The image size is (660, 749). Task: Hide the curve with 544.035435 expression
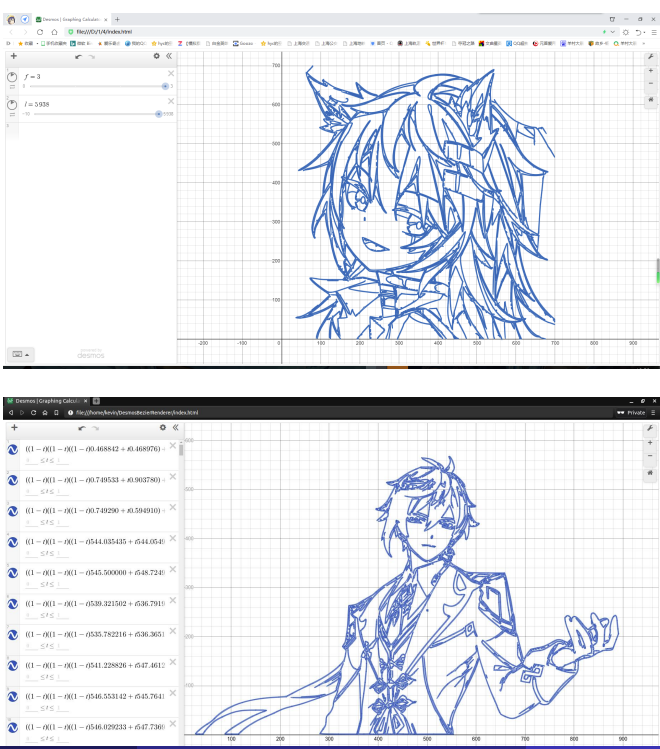pyautogui.click(x=13, y=542)
